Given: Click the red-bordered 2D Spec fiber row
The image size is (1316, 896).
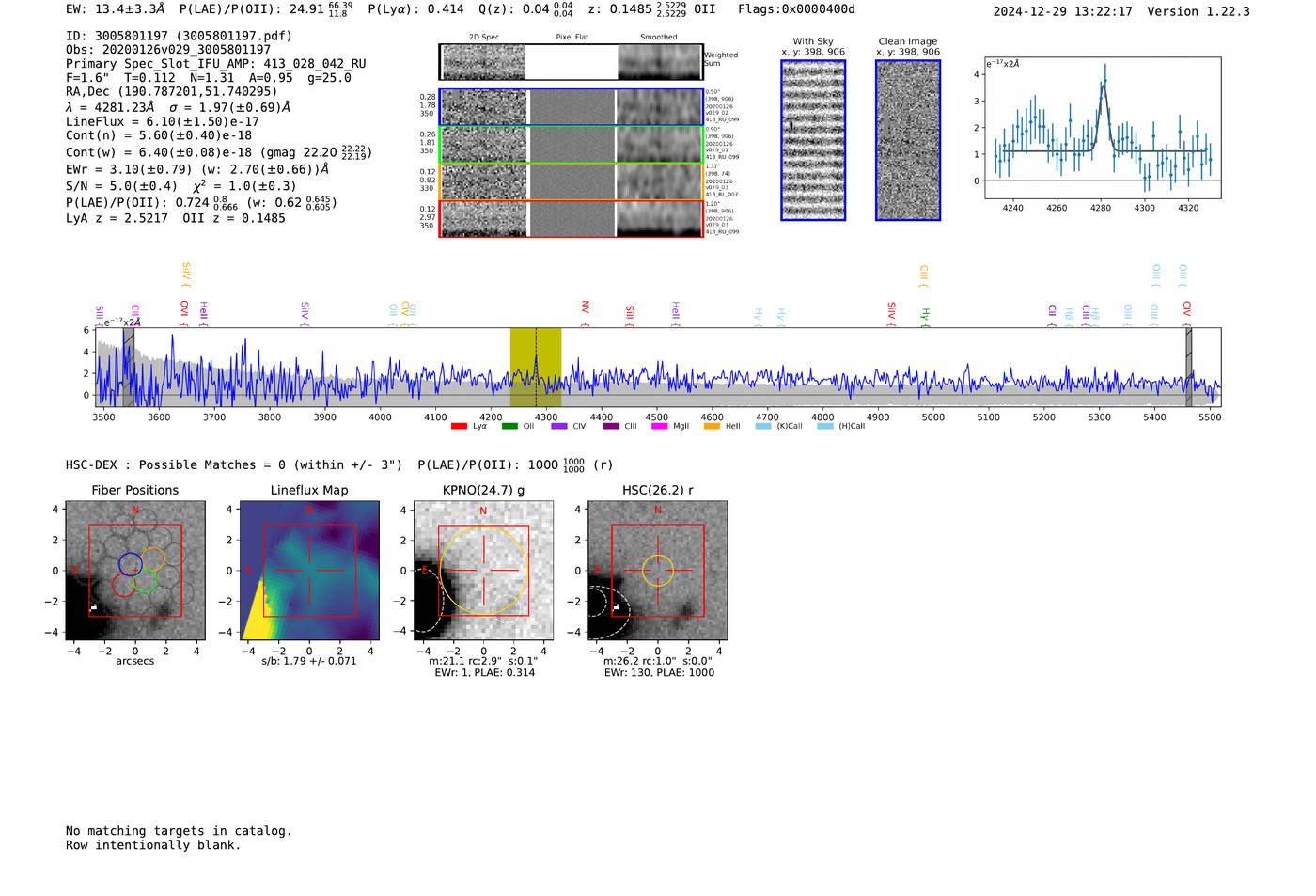Looking at the screenshot, I should pyautogui.click(x=483, y=219).
